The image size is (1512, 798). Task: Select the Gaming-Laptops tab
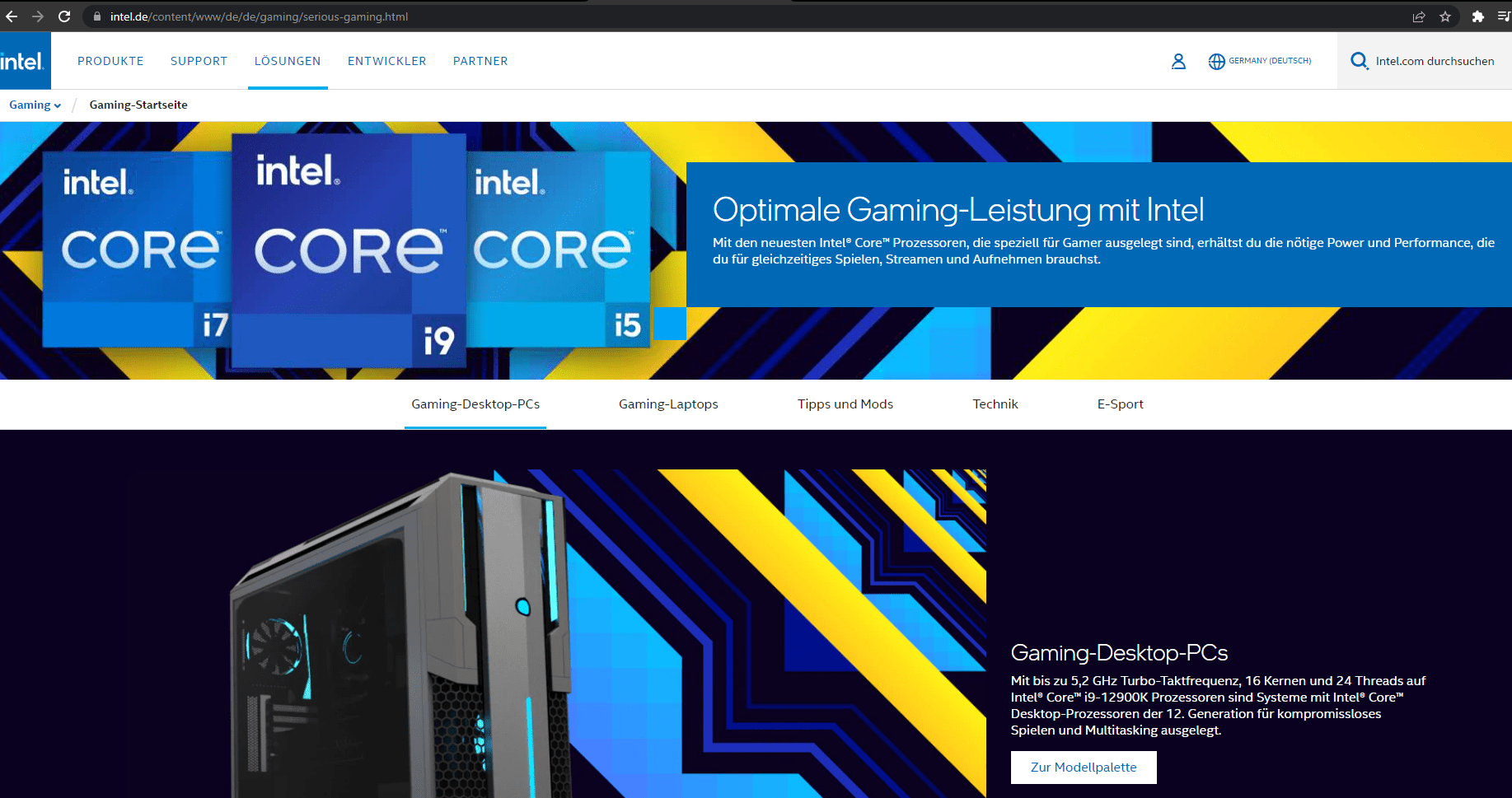coord(668,404)
